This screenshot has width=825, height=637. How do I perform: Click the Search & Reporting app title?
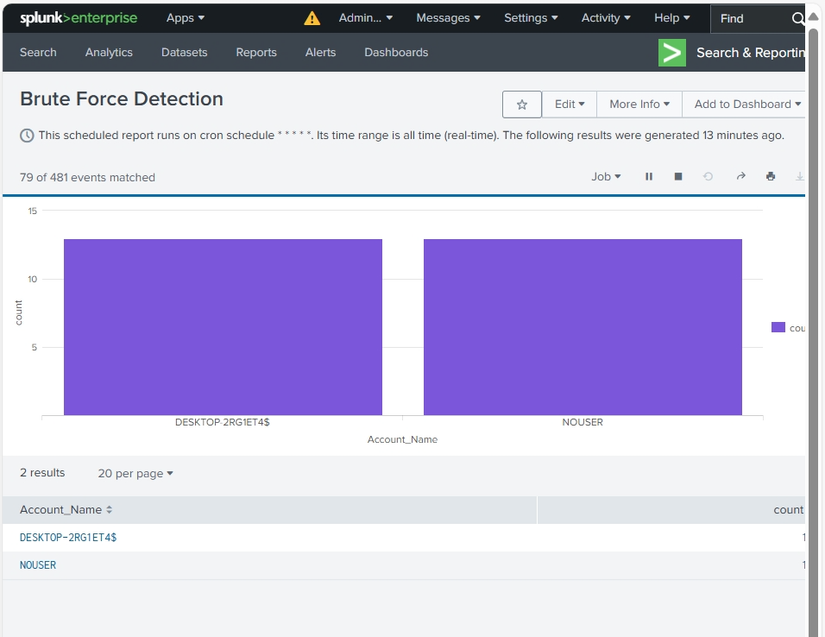click(751, 53)
